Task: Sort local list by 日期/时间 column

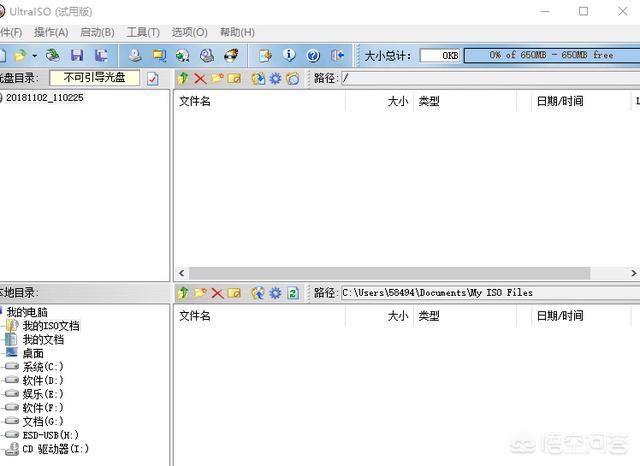Action: [x=581, y=316]
